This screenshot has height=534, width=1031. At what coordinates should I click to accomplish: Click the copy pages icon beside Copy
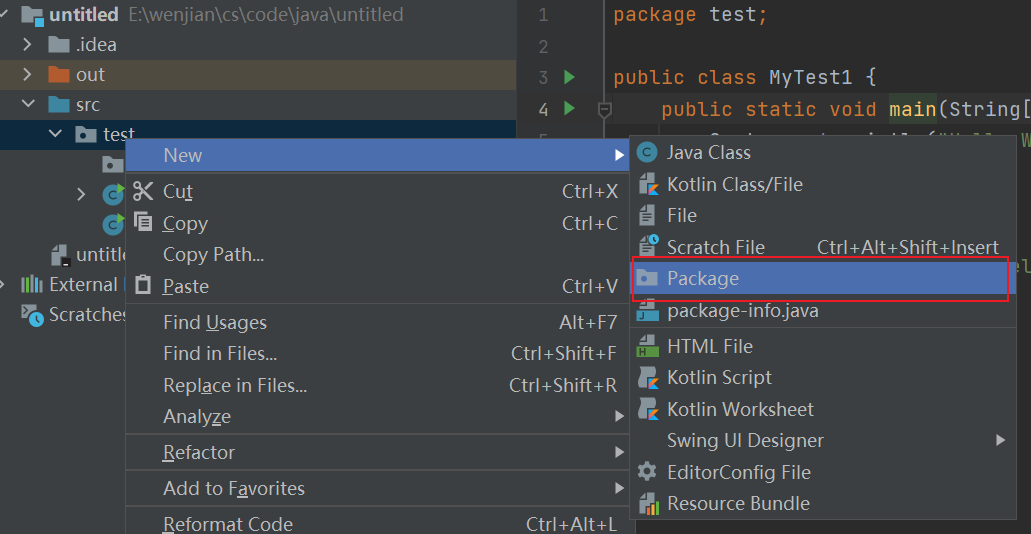tap(143, 222)
